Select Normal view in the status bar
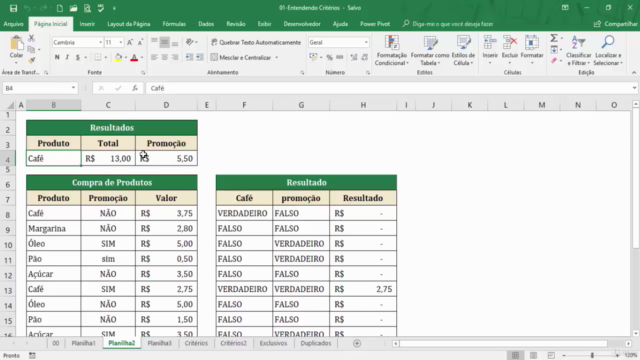This screenshot has height=360, width=640. click(516, 356)
